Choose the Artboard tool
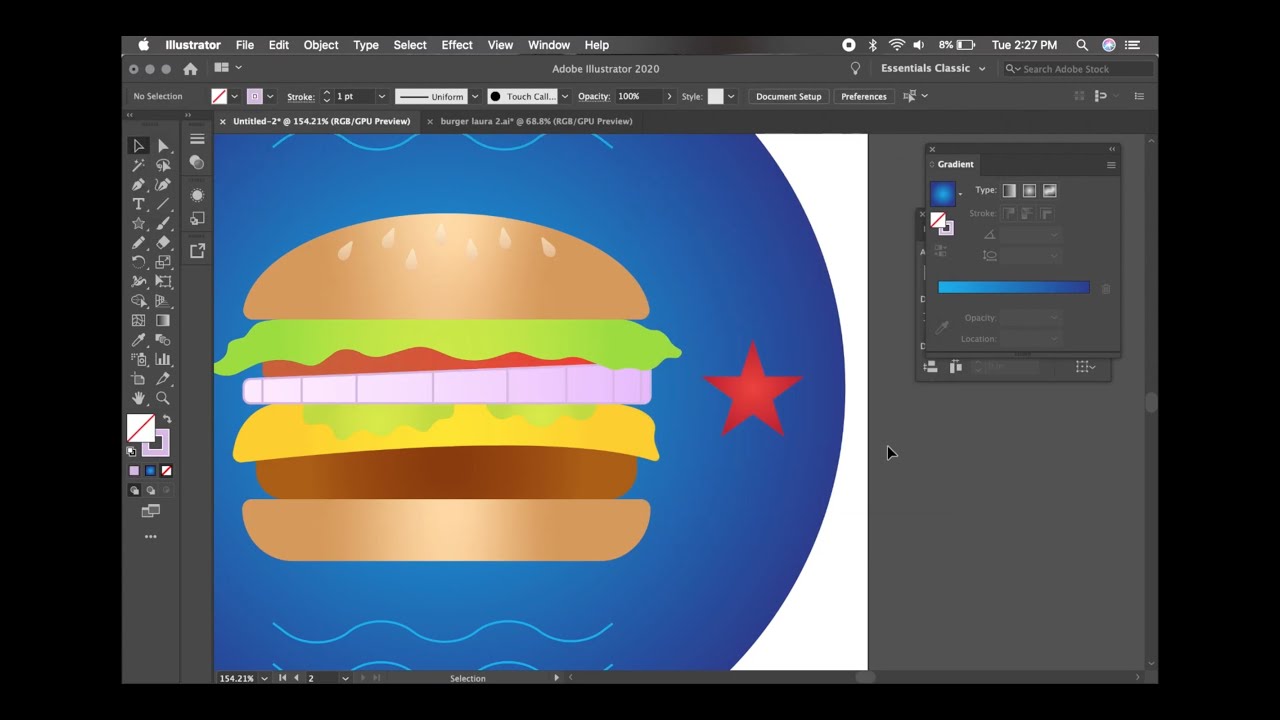Image resolution: width=1280 pixels, height=720 pixels. coord(138,379)
